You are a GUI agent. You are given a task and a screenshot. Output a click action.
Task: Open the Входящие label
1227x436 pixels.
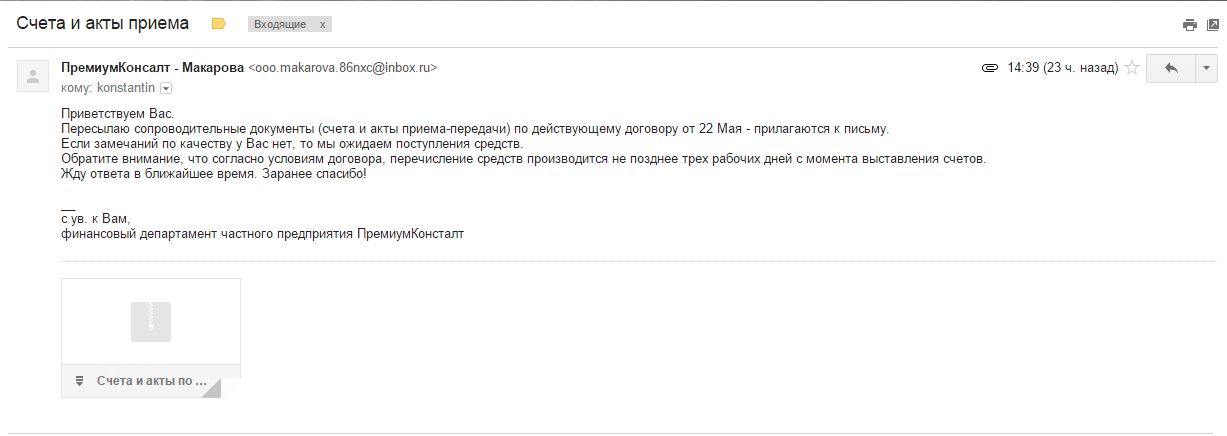280,24
